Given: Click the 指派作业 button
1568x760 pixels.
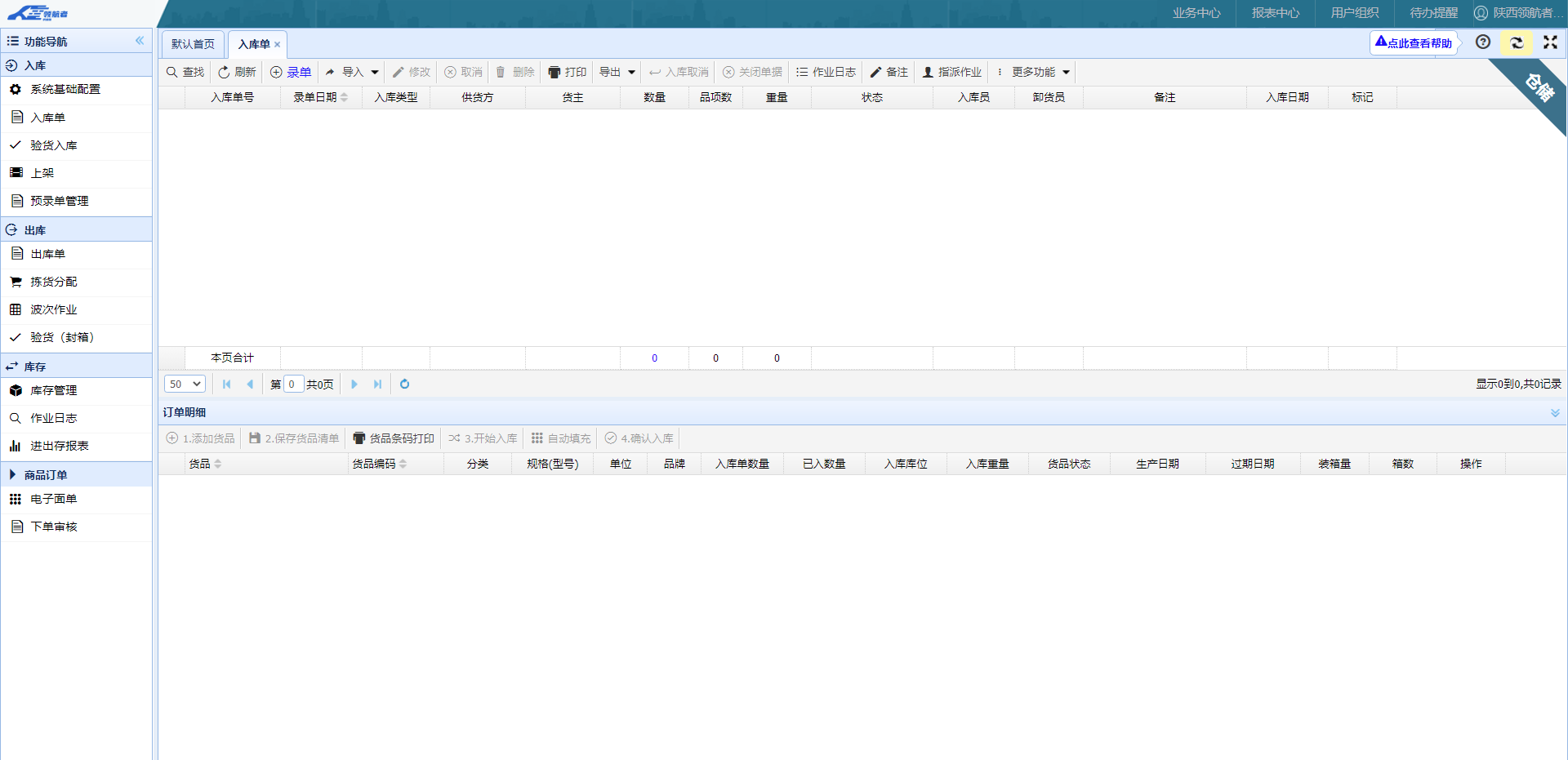Looking at the screenshot, I should (x=952, y=72).
